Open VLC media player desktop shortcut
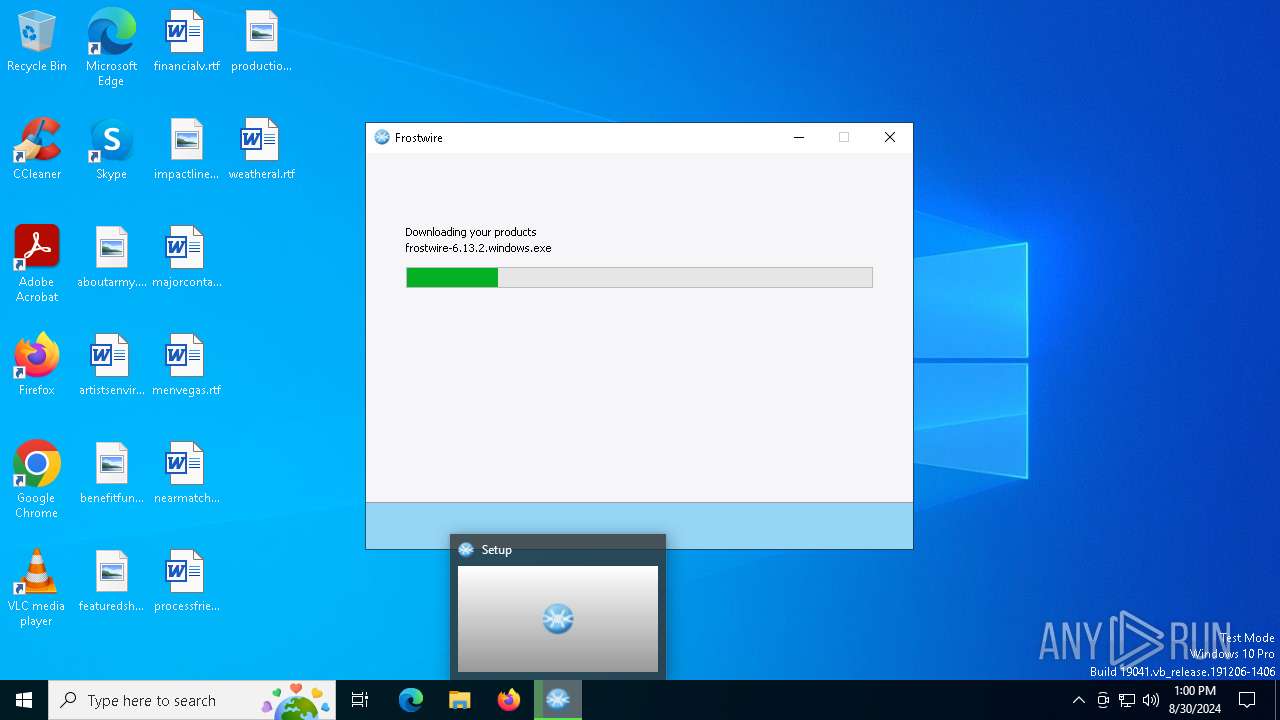This screenshot has height=720, width=1280. click(37, 588)
